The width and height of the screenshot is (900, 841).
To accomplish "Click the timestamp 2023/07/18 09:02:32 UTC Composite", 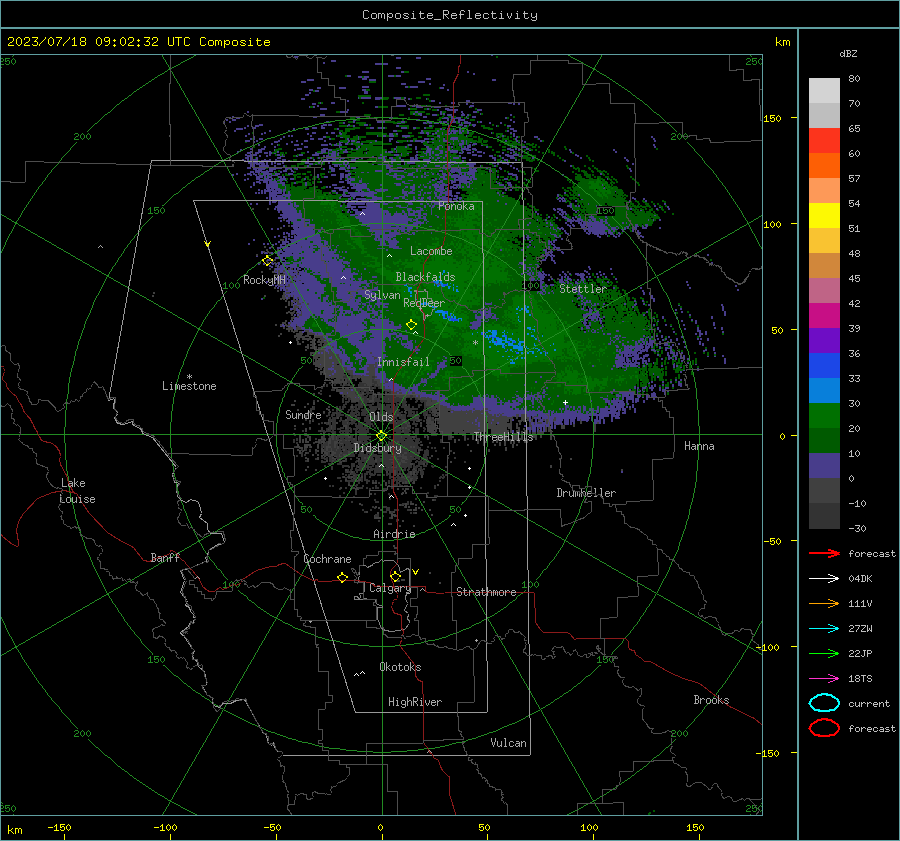I will [x=138, y=42].
